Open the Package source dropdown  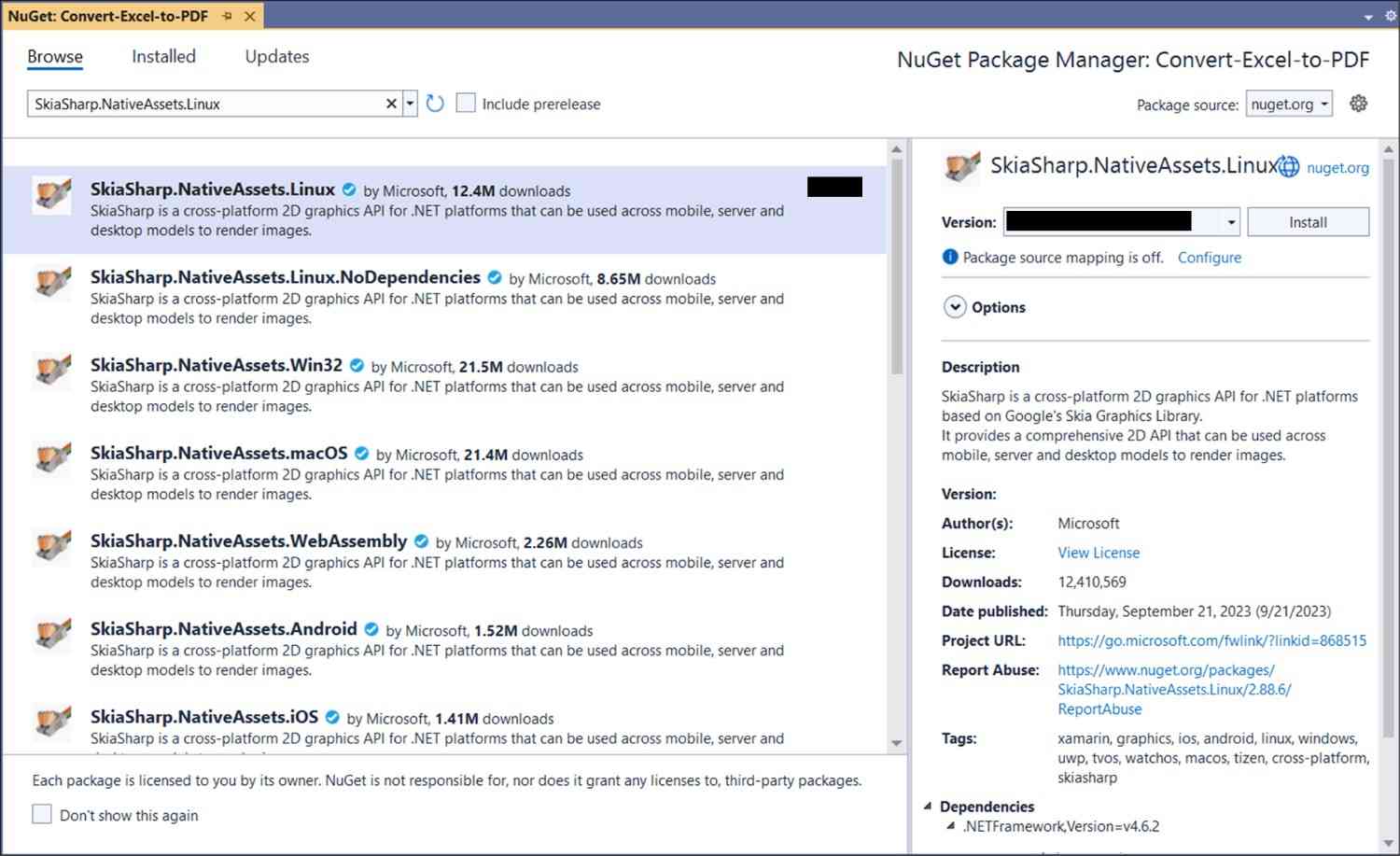[x=1289, y=105]
